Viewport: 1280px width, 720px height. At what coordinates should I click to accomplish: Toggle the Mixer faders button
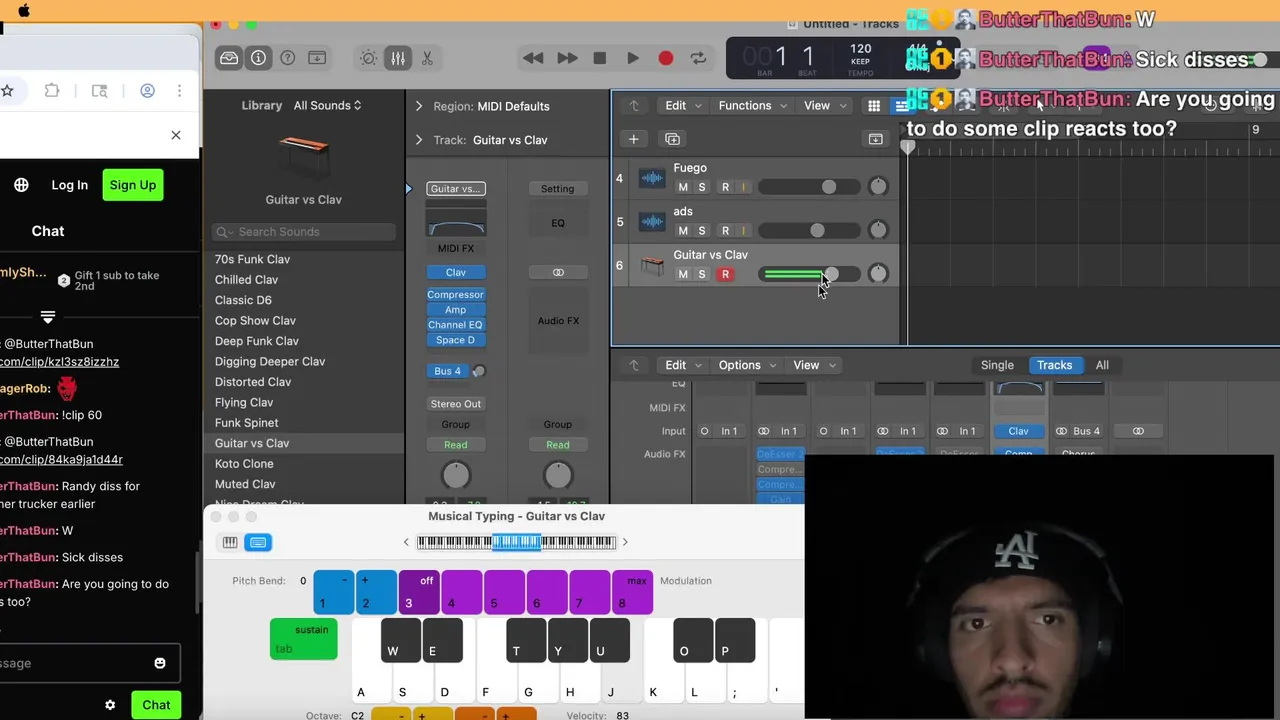click(398, 58)
